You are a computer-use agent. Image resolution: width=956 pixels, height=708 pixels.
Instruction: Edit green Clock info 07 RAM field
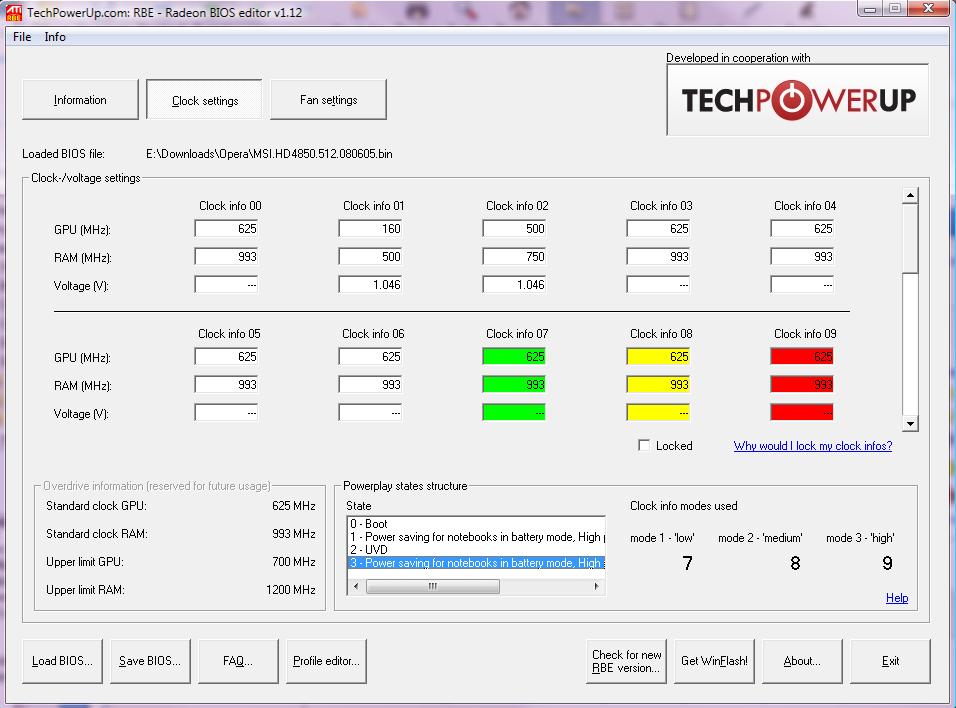coord(514,385)
